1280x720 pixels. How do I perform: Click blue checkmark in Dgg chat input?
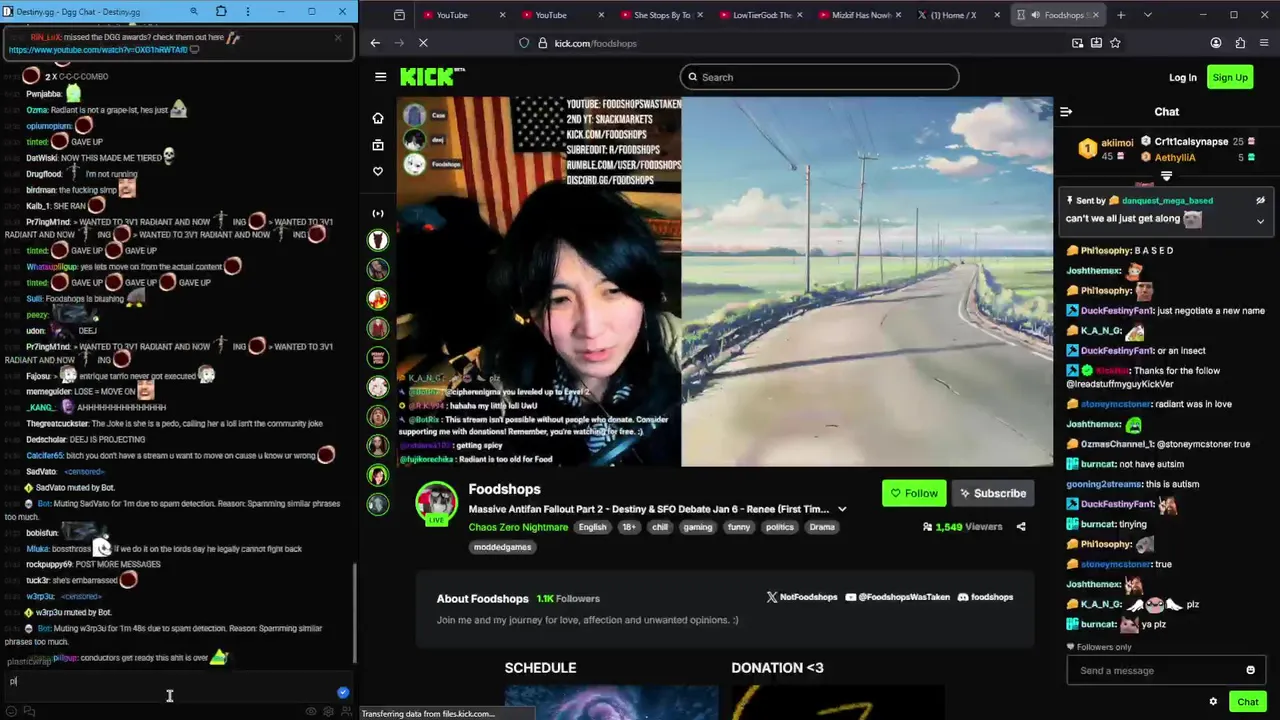pyautogui.click(x=343, y=692)
